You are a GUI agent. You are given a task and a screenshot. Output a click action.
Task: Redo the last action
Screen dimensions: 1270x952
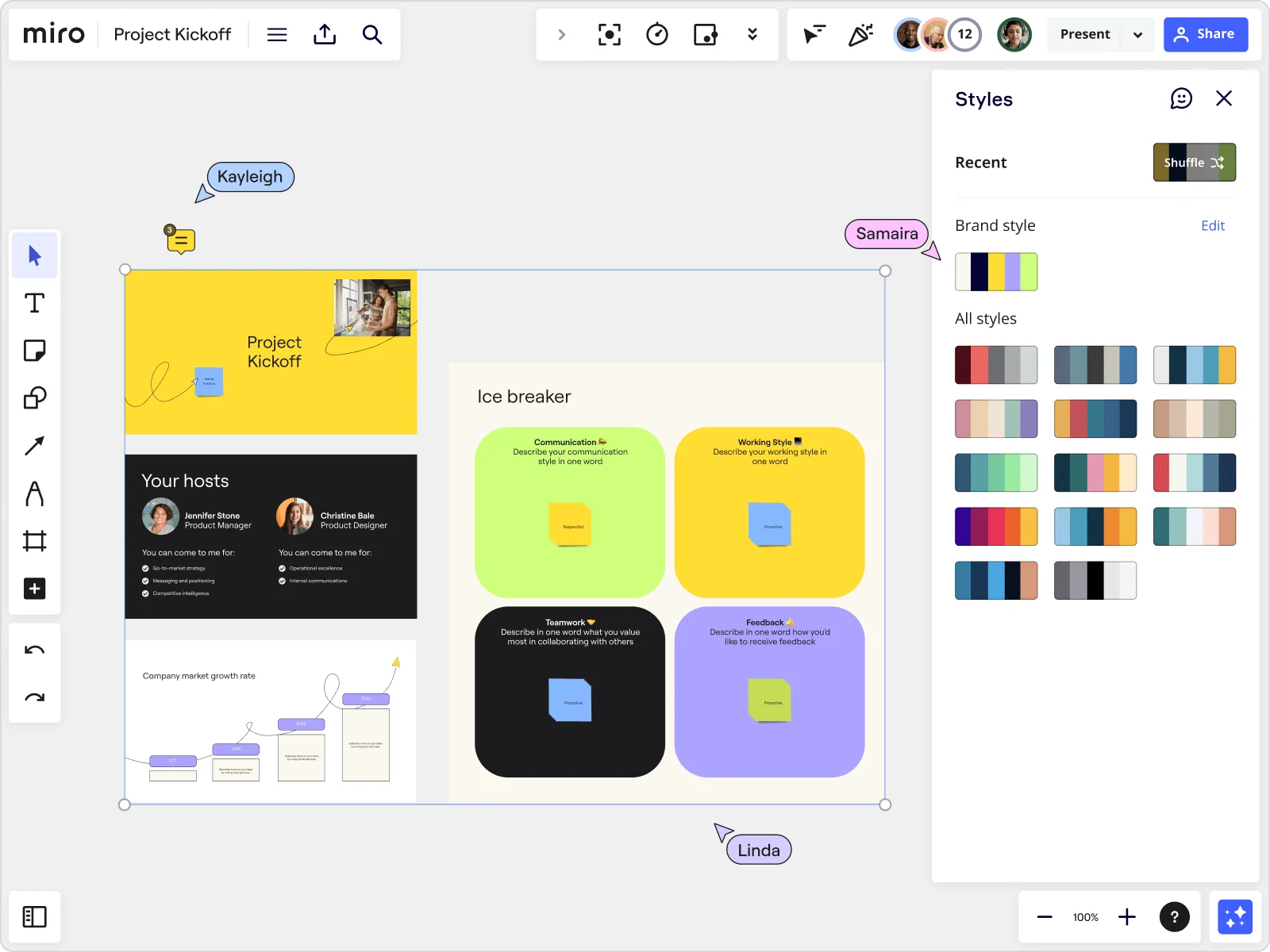pos(34,698)
